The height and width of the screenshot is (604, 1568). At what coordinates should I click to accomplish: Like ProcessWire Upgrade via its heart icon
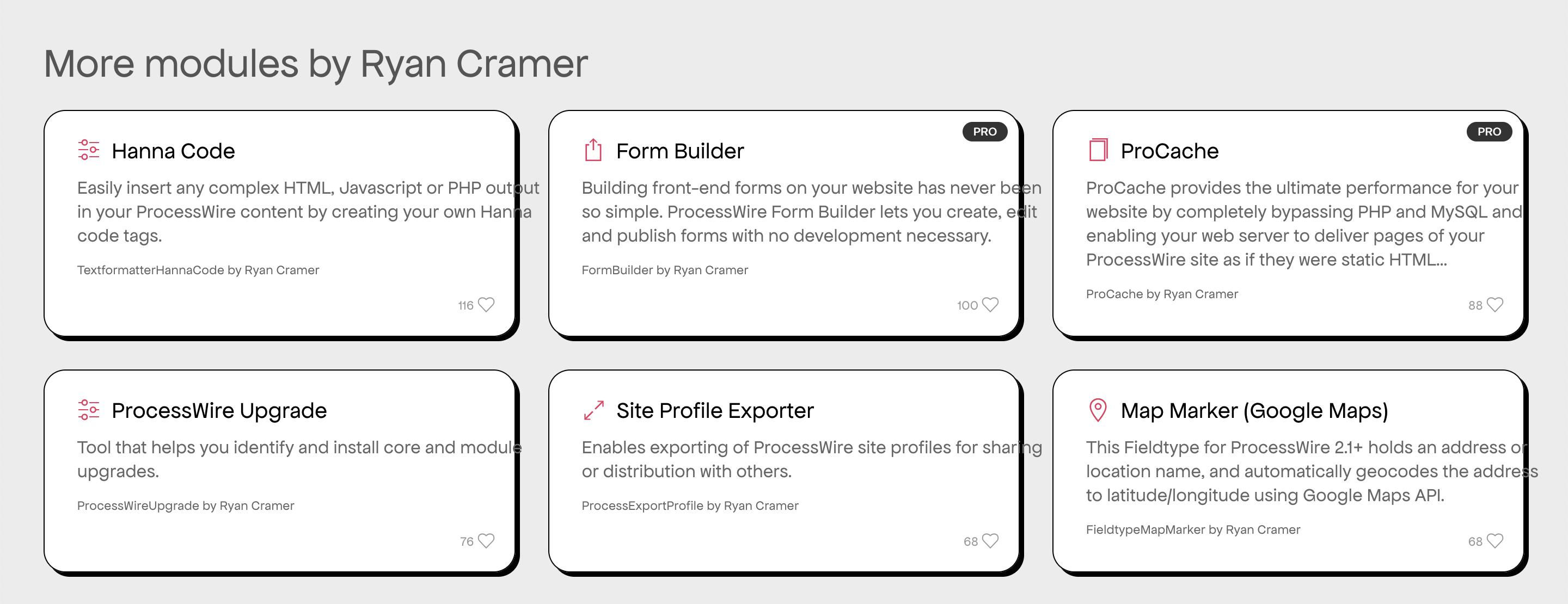(486, 540)
